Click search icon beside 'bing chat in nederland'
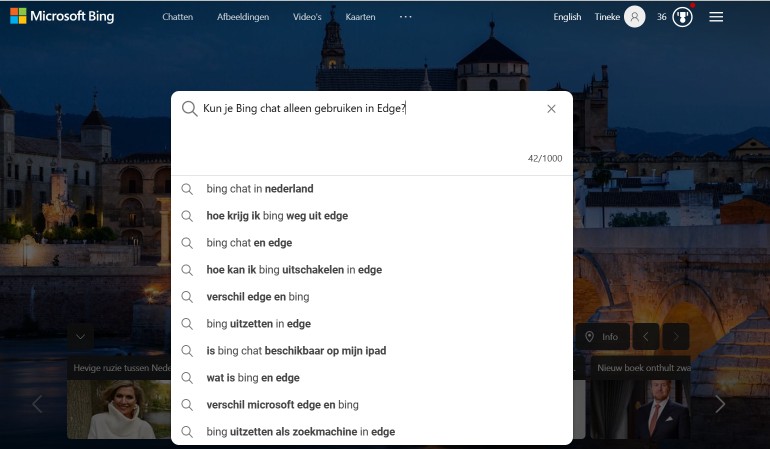 [187, 189]
